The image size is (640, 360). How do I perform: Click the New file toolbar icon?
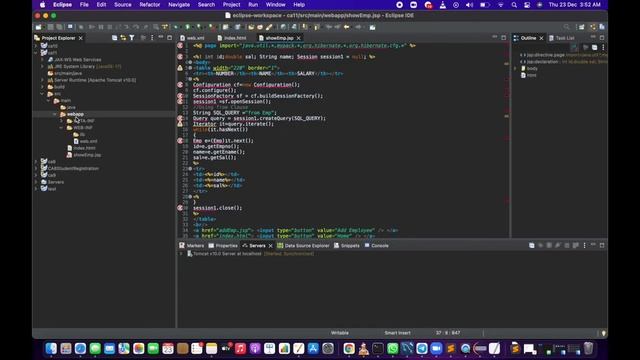38,27
